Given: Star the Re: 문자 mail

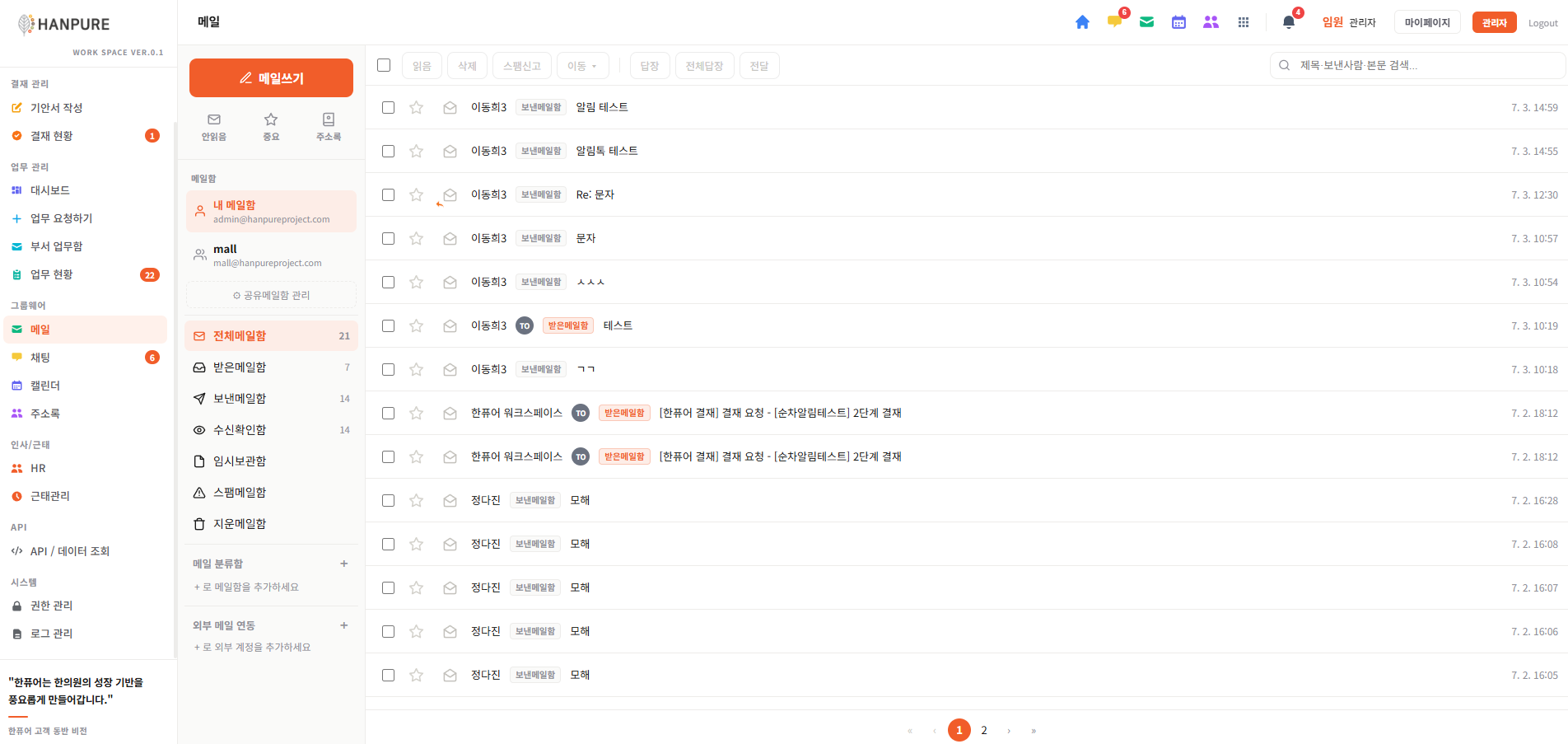Looking at the screenshot, I should tap(417, 194).
